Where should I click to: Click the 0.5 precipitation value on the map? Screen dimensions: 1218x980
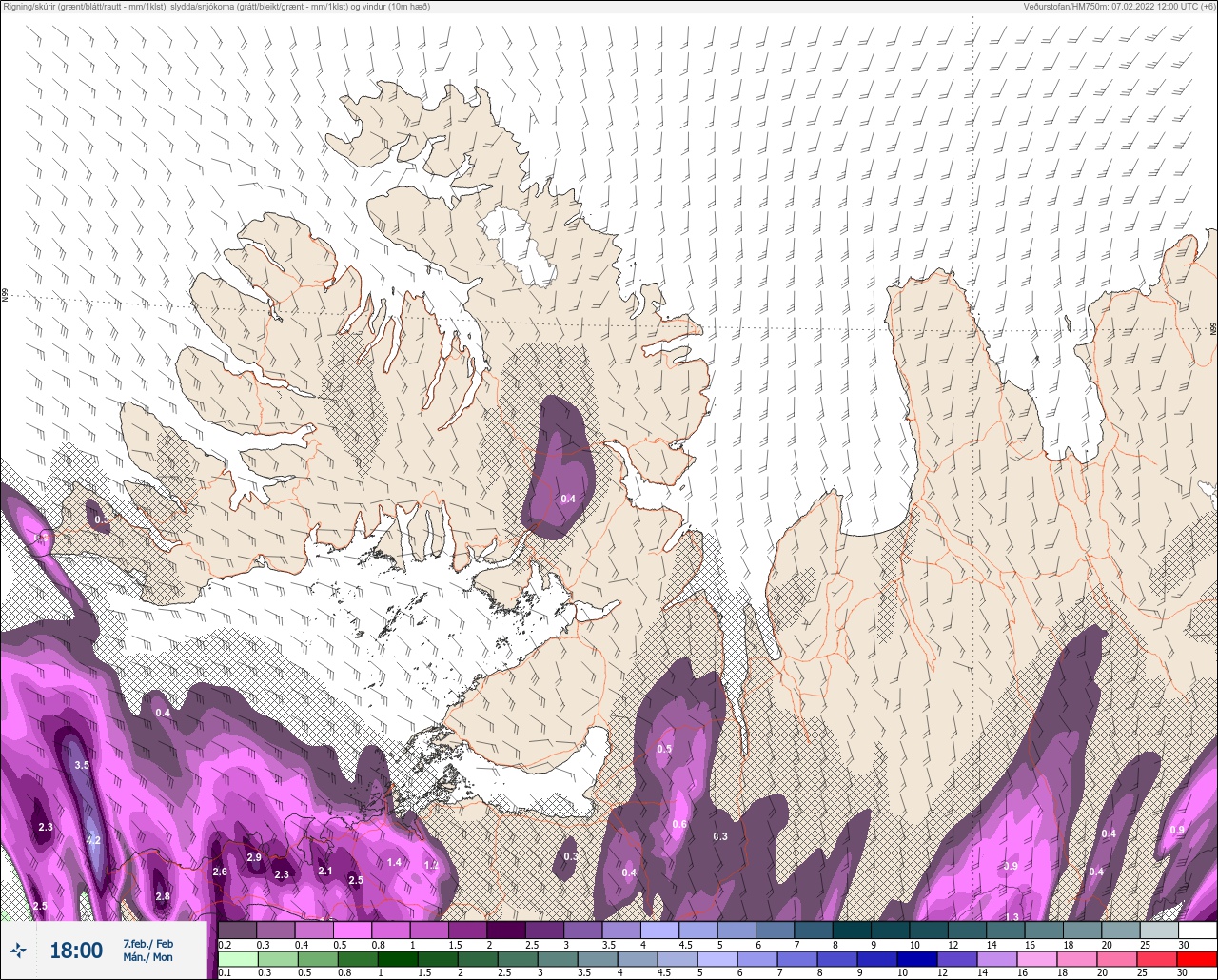[x=664, y=749]
